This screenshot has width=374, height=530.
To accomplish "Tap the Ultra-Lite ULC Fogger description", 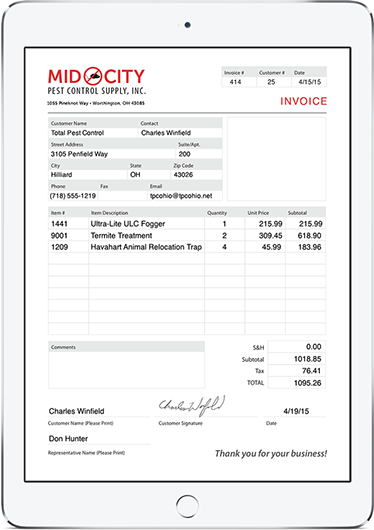I will pos(146,224).
